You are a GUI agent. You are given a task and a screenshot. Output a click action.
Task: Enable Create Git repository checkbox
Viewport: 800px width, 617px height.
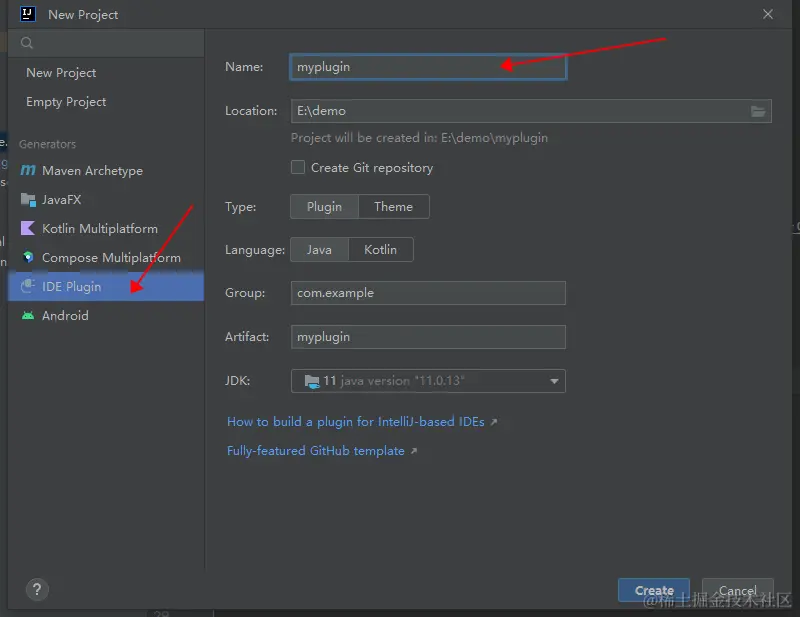click(298, 167)
